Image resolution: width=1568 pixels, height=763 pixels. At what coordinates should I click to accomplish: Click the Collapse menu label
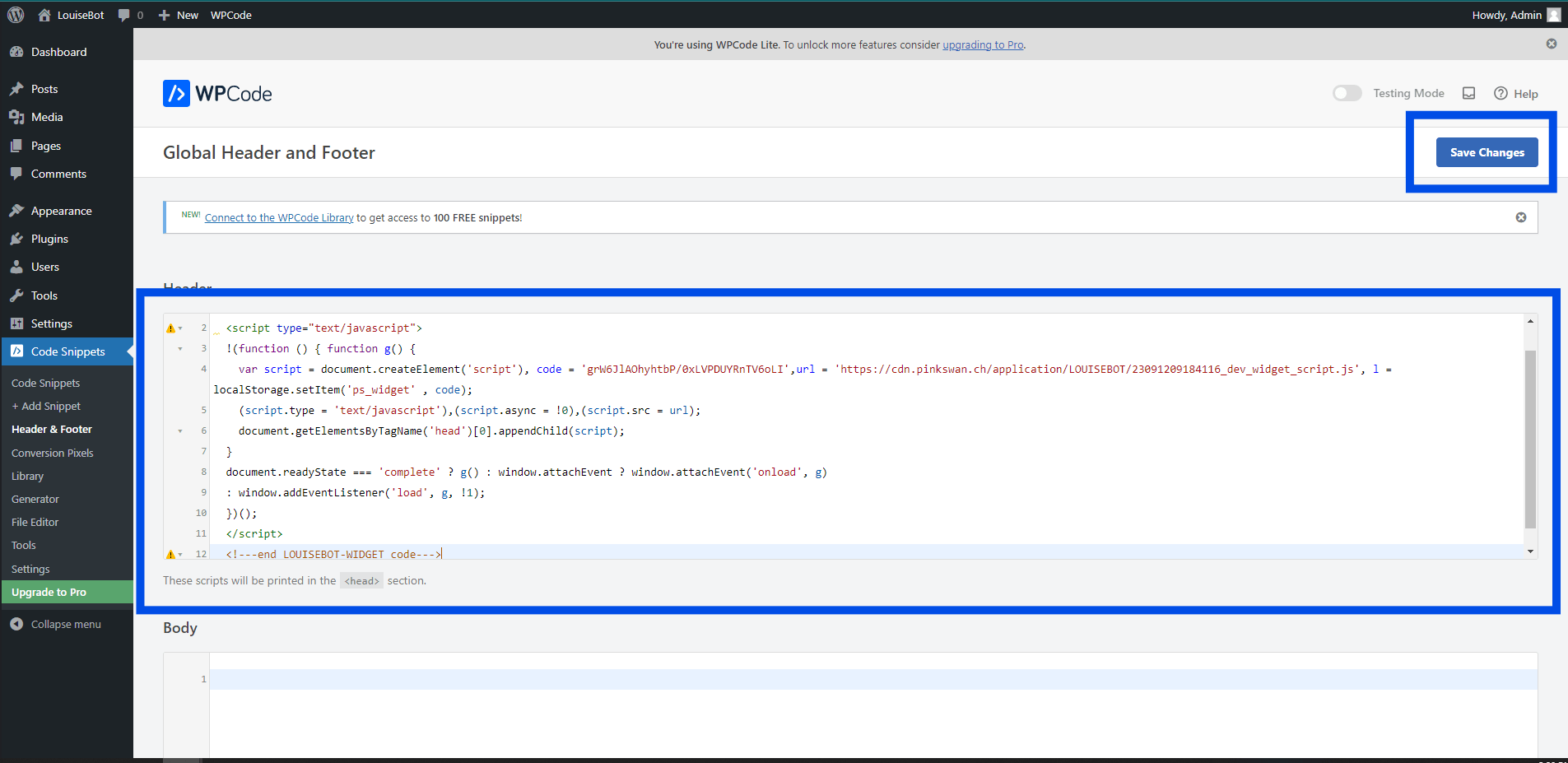point(66,624)
